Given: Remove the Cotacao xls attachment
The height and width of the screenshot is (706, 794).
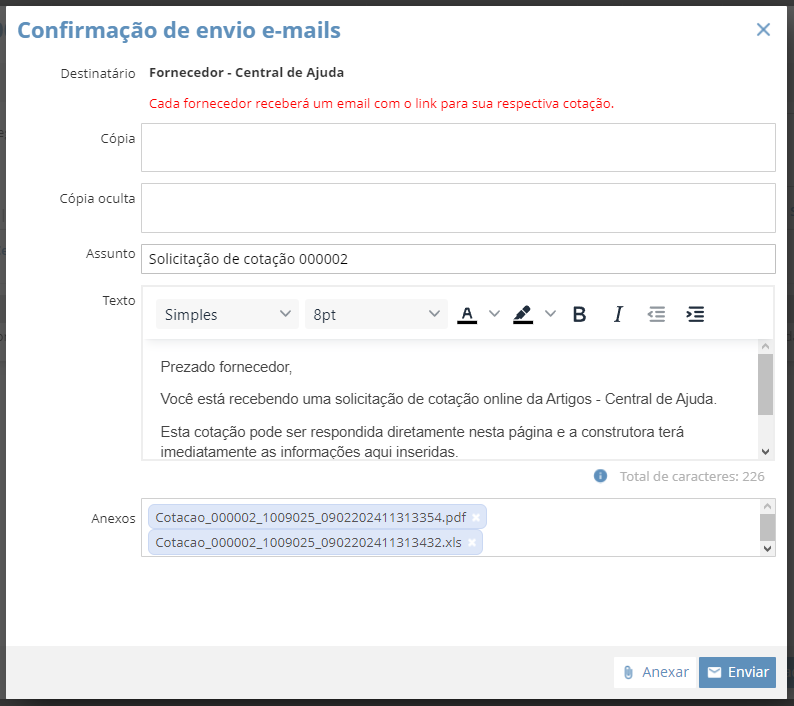Looking at the screenshot, I should [x=472, y=542].
